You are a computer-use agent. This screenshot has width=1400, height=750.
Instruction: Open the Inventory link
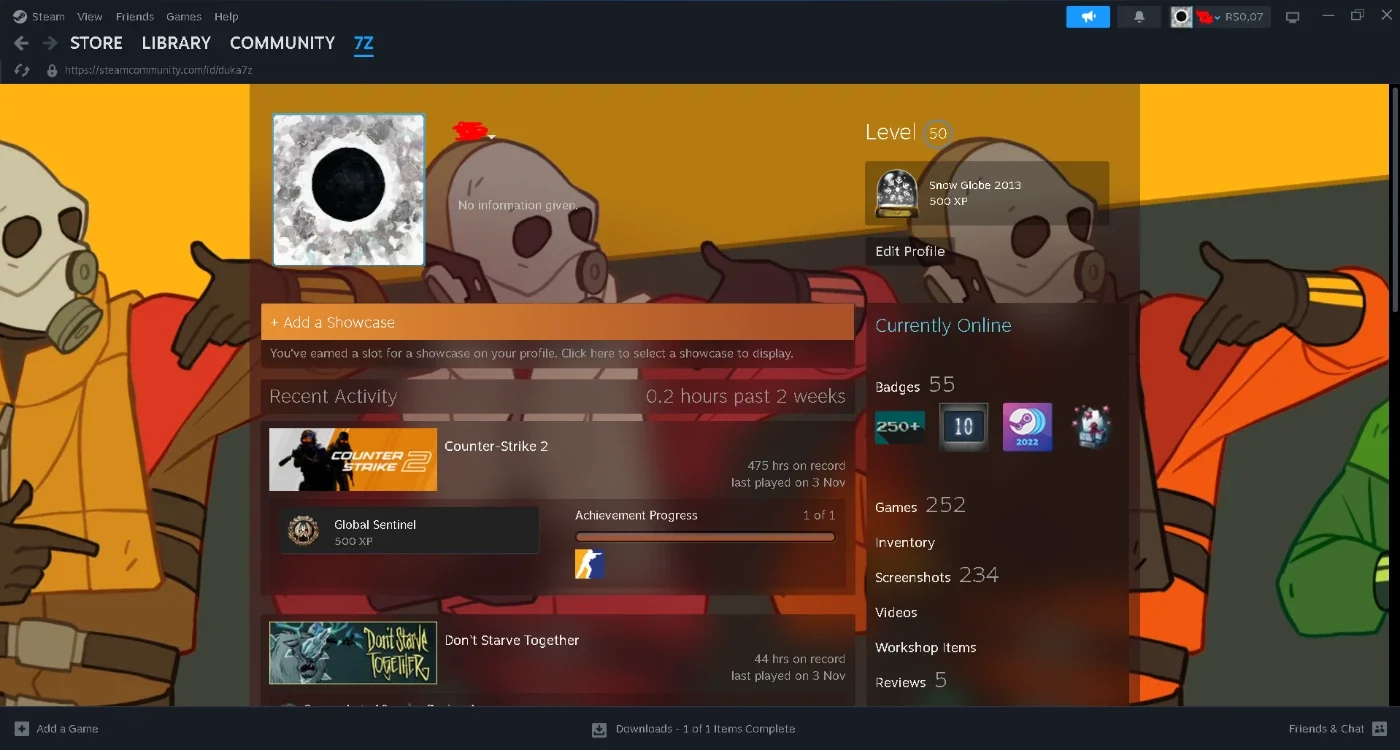(905, 542)
